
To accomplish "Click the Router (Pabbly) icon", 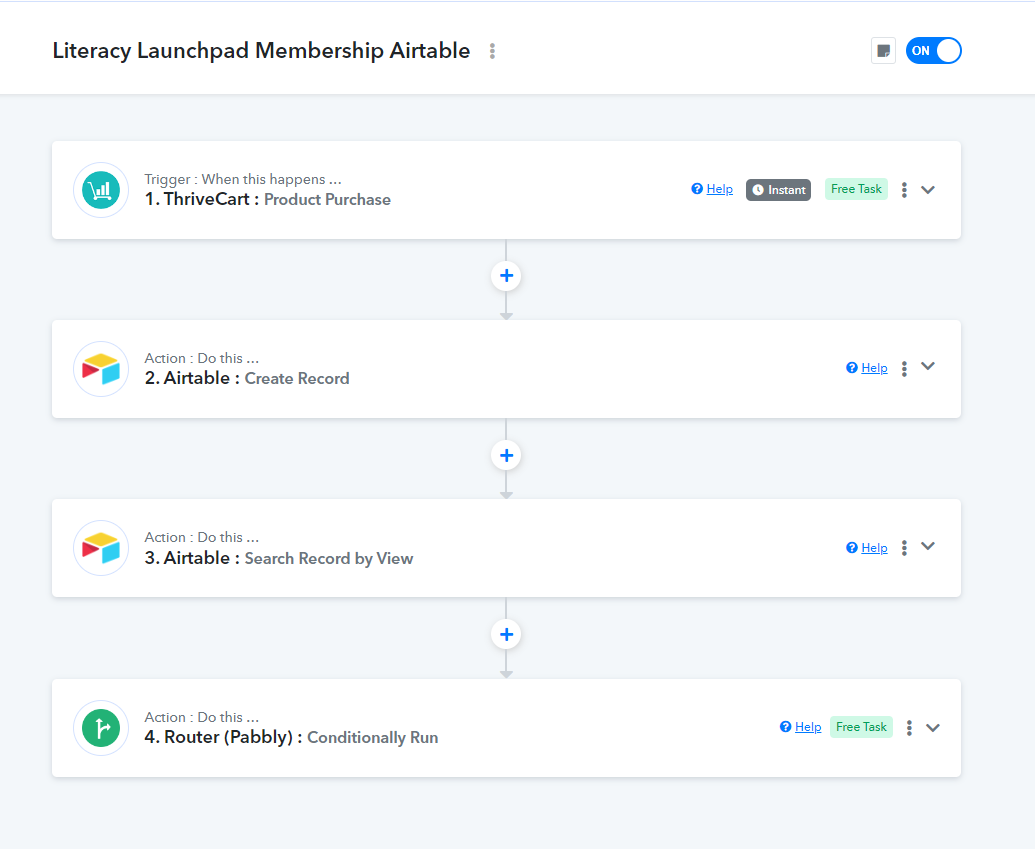I will pos(101,728).
